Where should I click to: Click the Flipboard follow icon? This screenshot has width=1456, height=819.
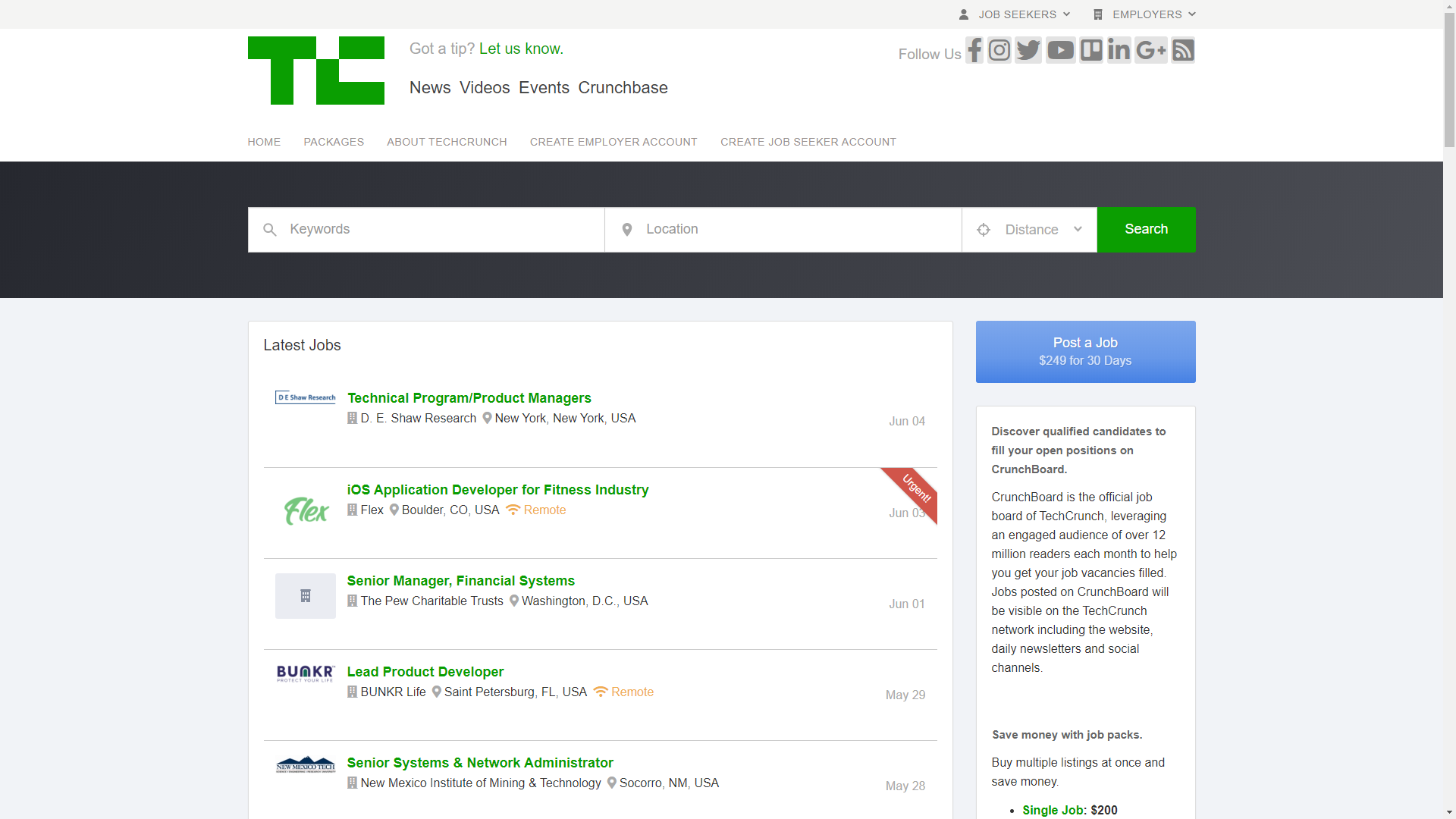click(x=1091, y=51)
